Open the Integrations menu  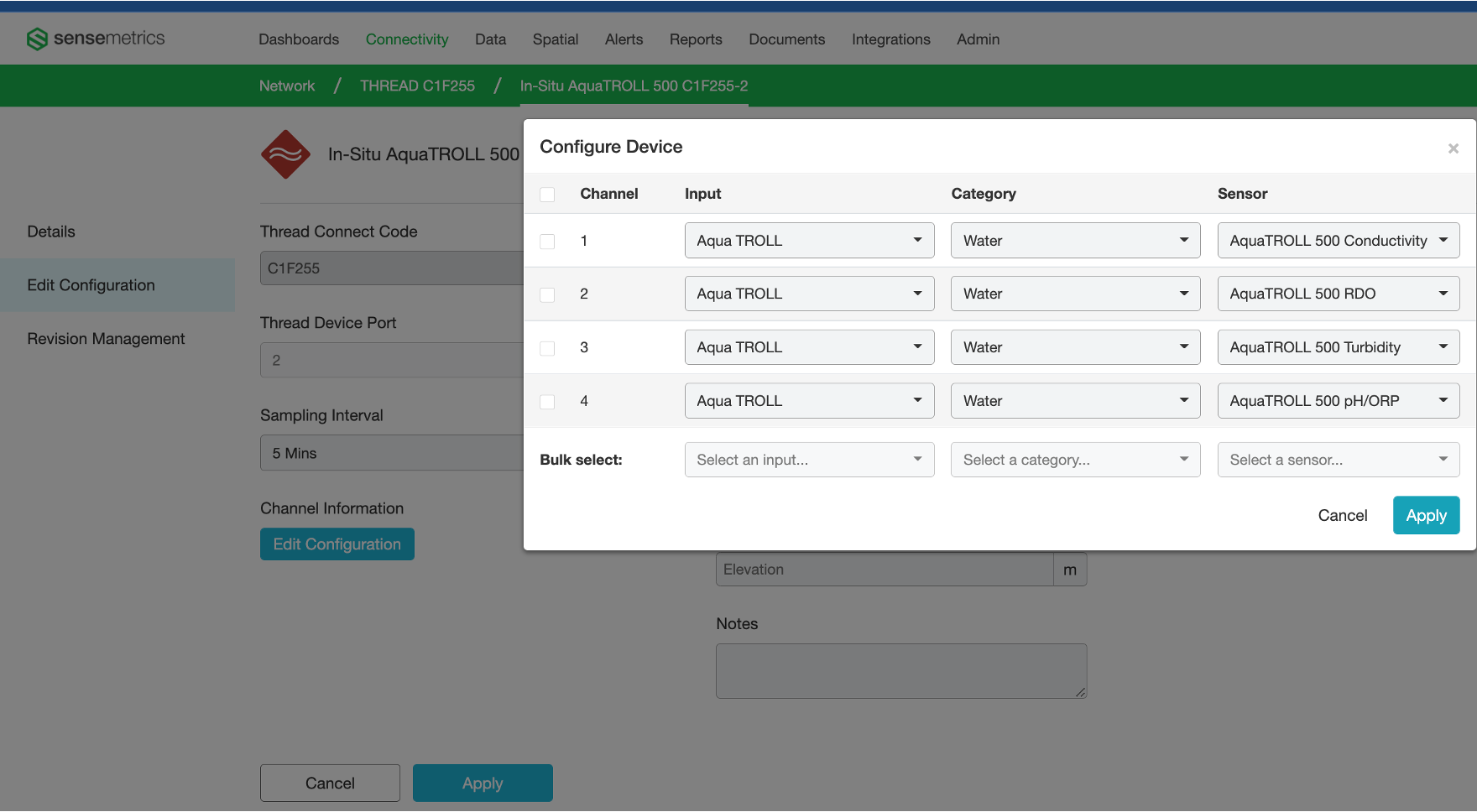pos(890,39)
